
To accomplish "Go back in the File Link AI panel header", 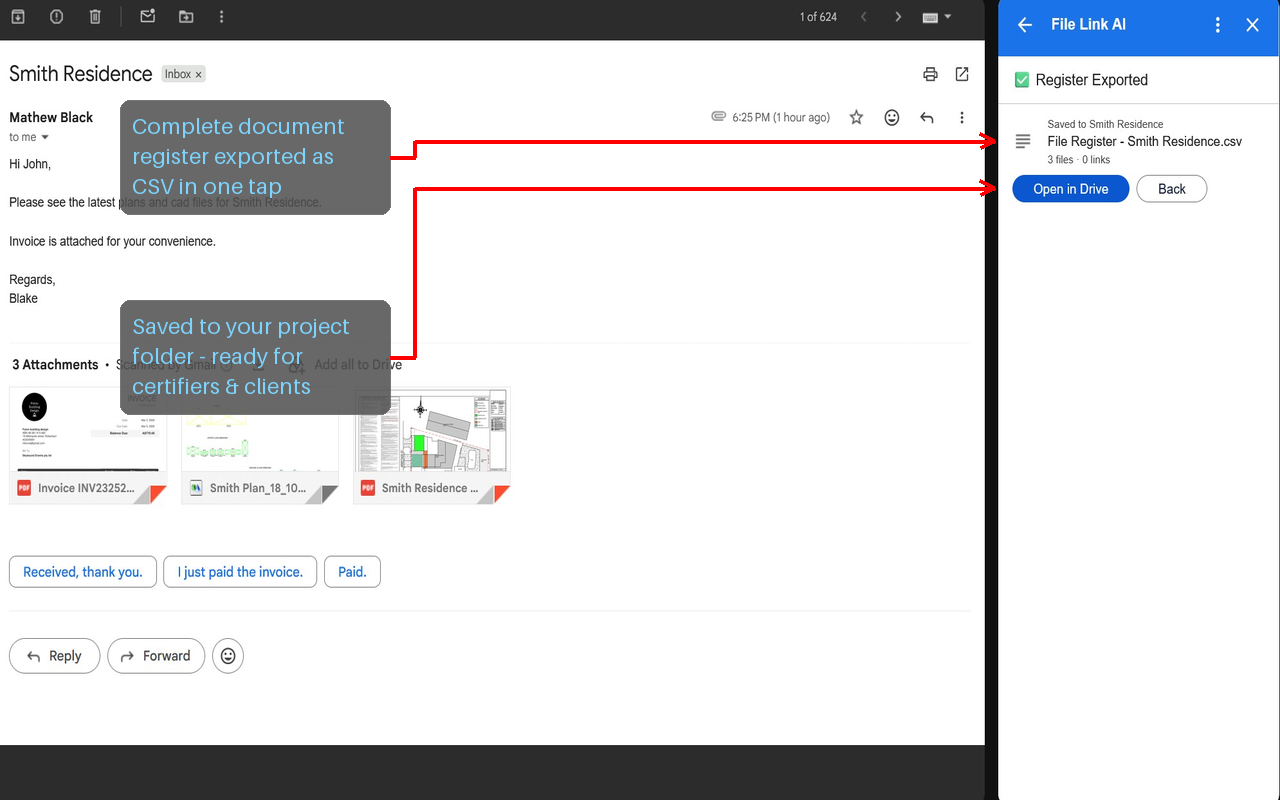I will [1025, 25].
